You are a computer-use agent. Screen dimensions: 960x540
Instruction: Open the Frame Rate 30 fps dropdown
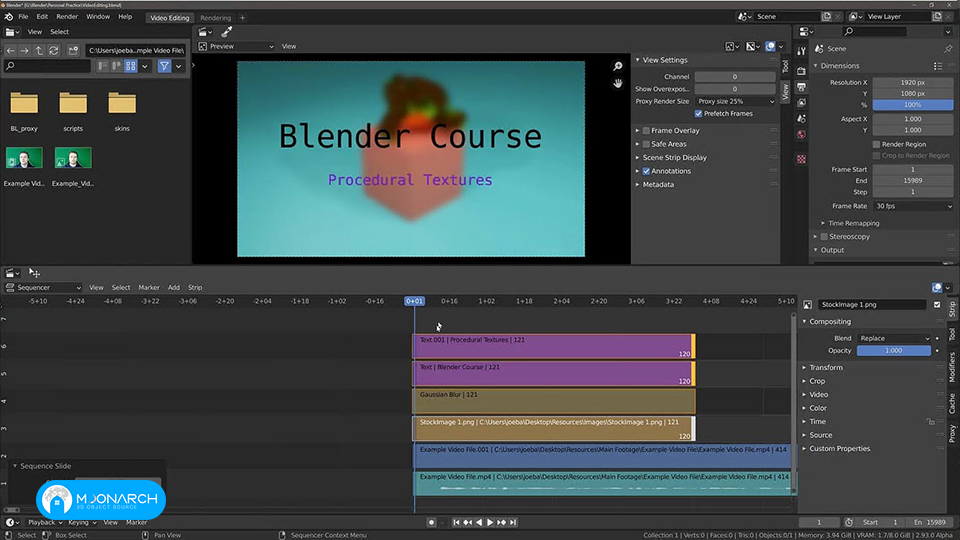point(913,206)
